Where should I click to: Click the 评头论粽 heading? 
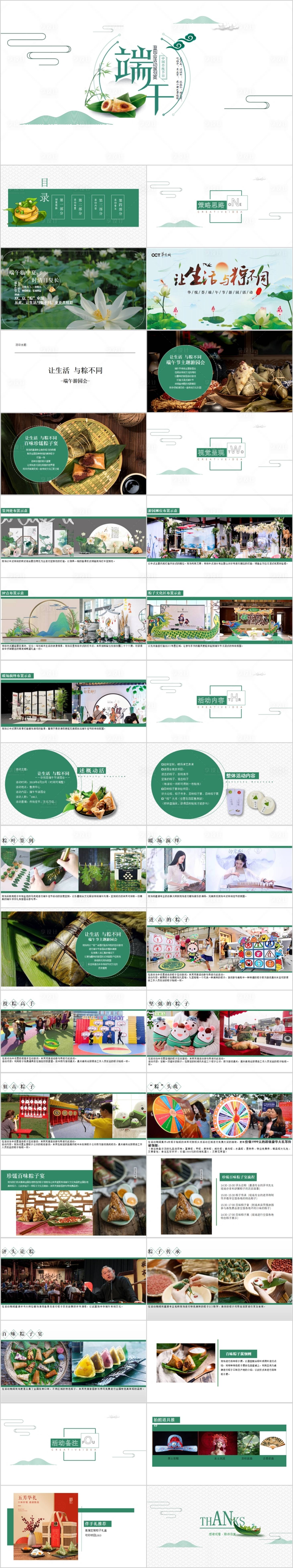tap(18, 1252)
